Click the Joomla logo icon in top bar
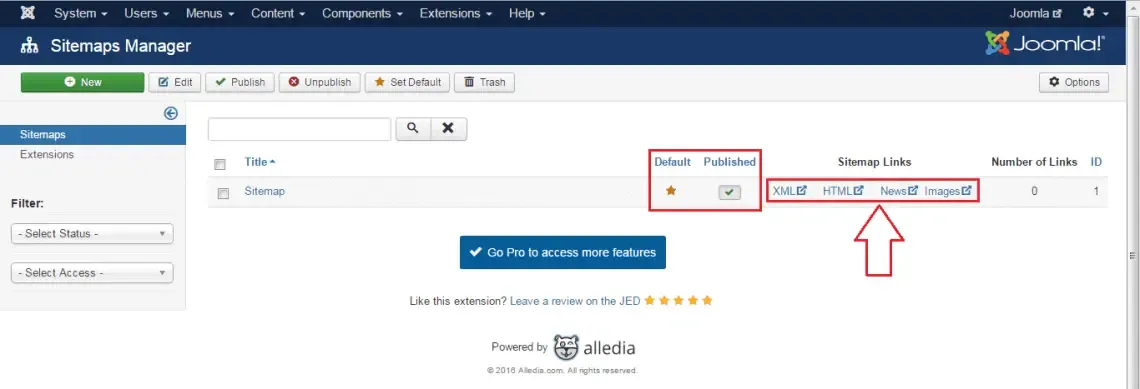The image size is (1140, 389). click(x=28, y=13)
